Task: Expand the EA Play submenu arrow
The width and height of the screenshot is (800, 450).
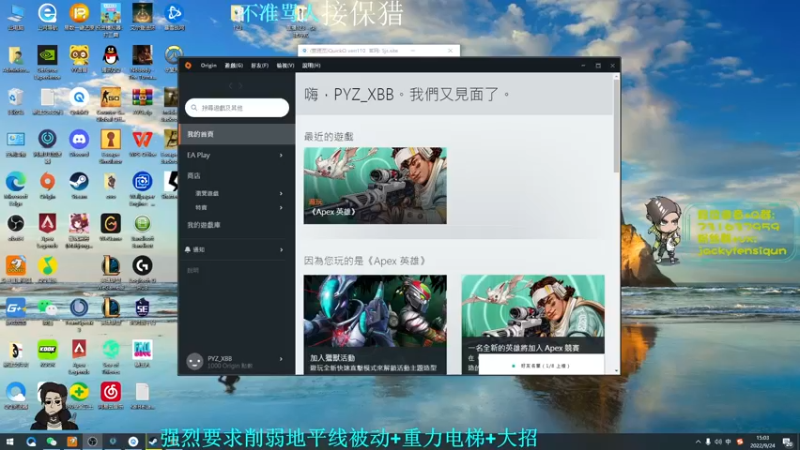Action: (x=281, y=155)
